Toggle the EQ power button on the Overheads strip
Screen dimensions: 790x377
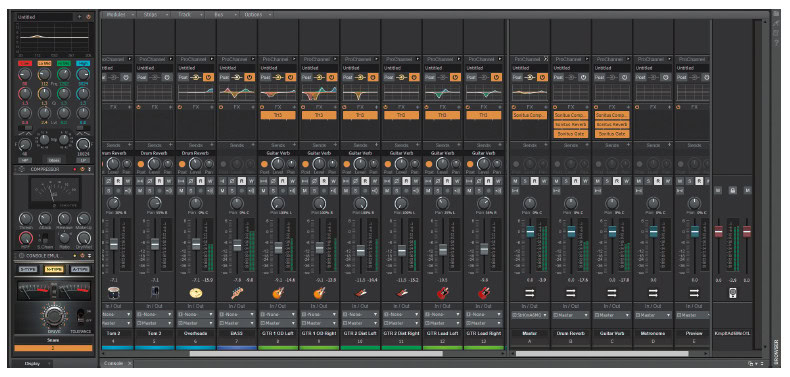pos(208,77)
